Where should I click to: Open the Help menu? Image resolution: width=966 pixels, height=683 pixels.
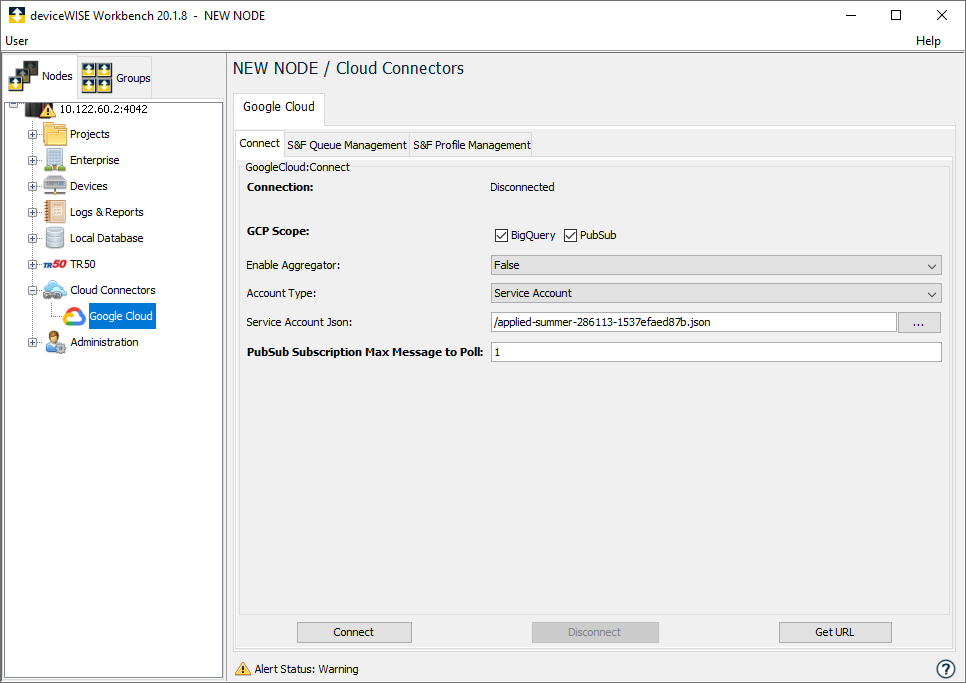928,41
